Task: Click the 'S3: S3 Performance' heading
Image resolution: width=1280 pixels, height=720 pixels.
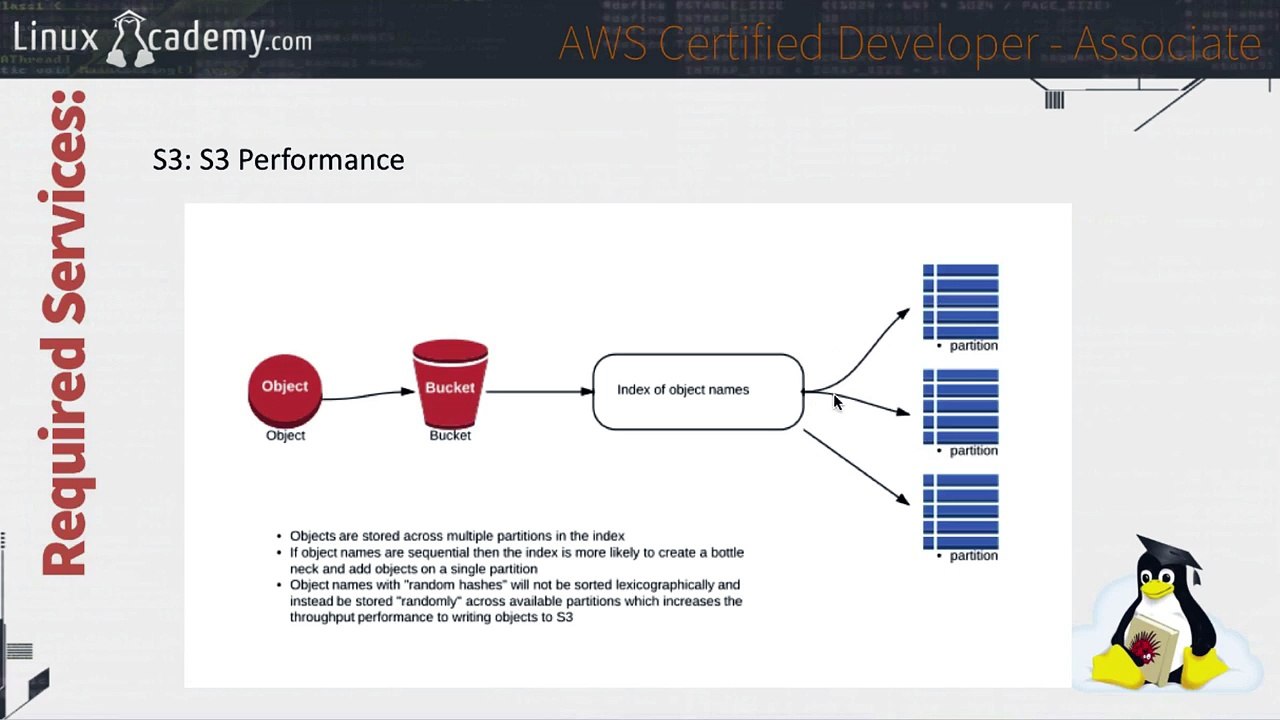Action: pyautogui.click(x=278, y=160)
